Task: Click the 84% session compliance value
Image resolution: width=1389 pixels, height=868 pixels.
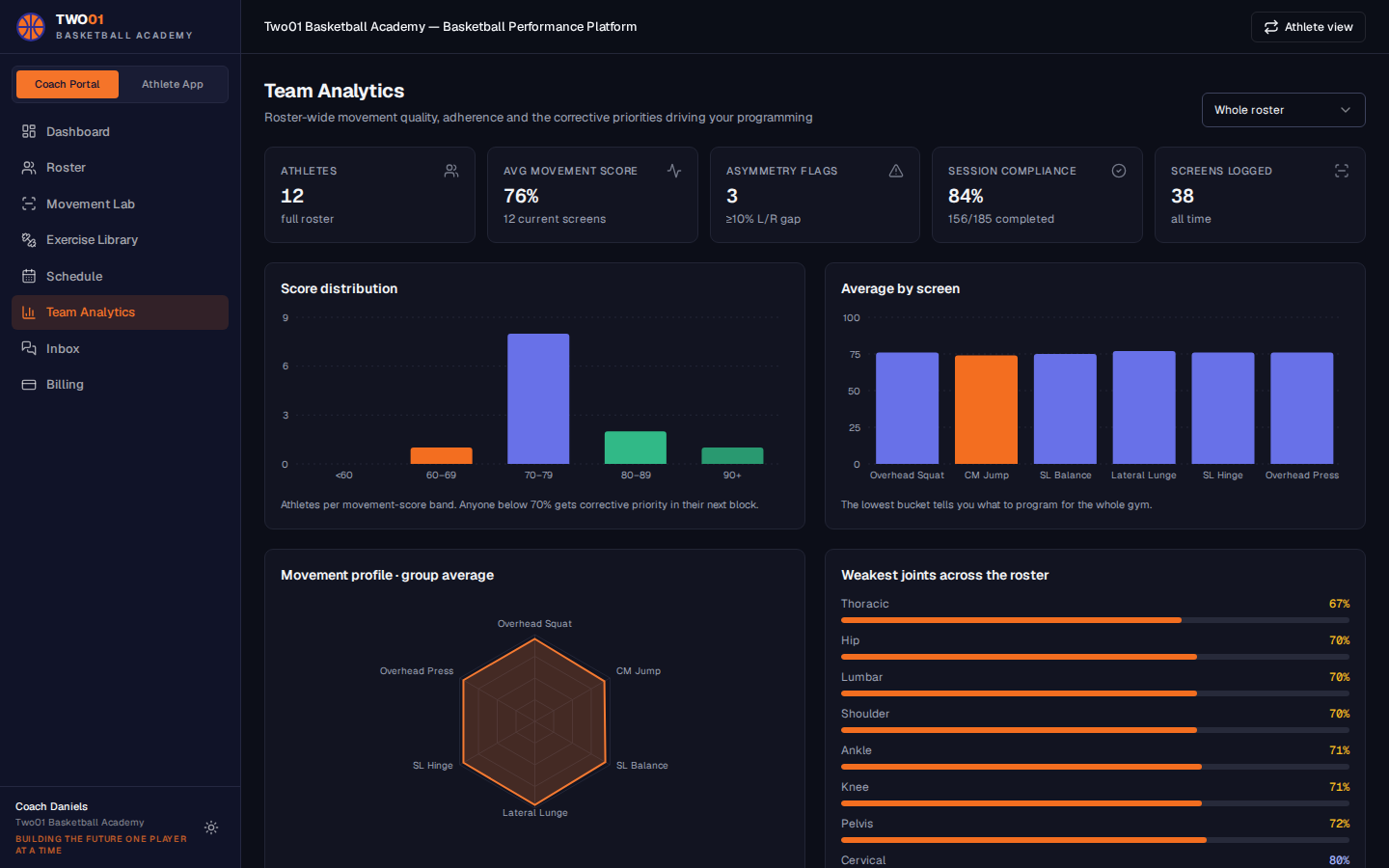Action: (x=966, y=196)
